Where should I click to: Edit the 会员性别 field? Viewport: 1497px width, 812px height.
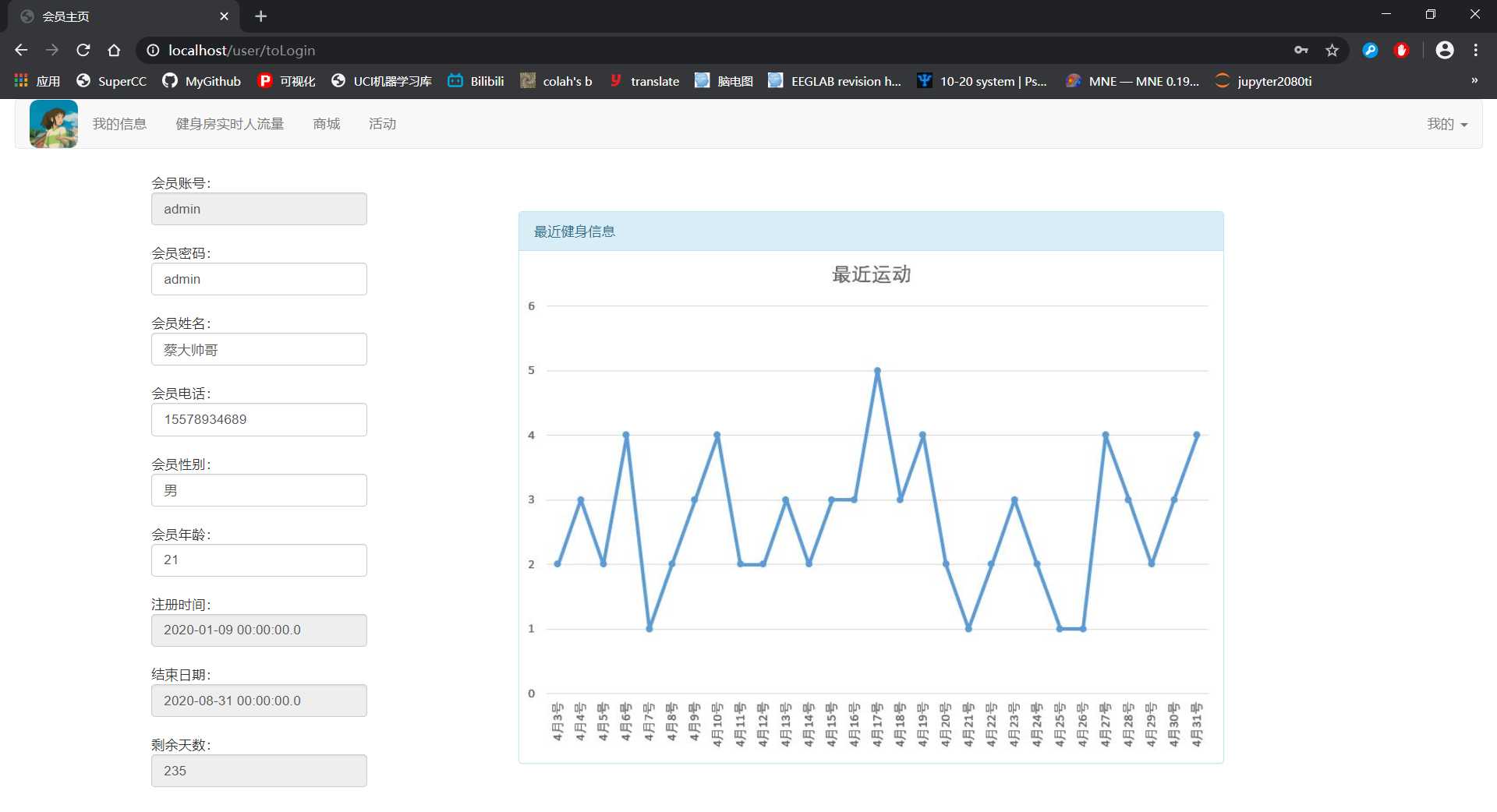pos(259,490)
